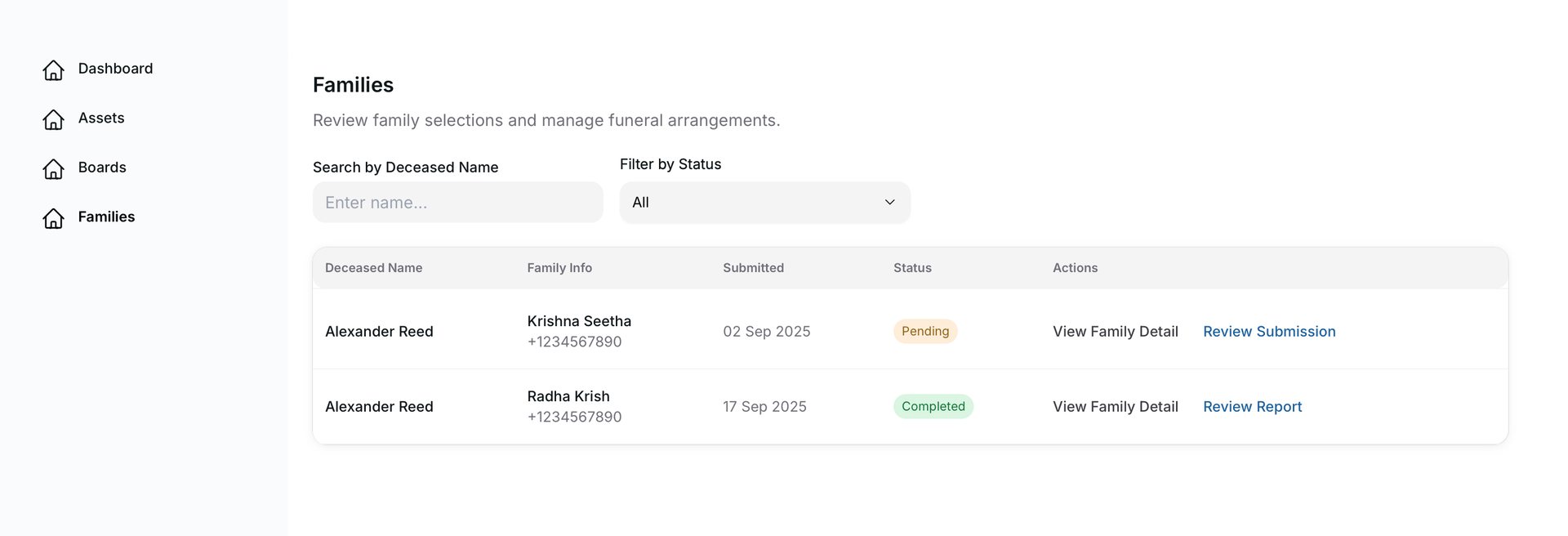This screenshot has width=1568, height=536.
Task: Click the Status column header
Action: point(912,268)
